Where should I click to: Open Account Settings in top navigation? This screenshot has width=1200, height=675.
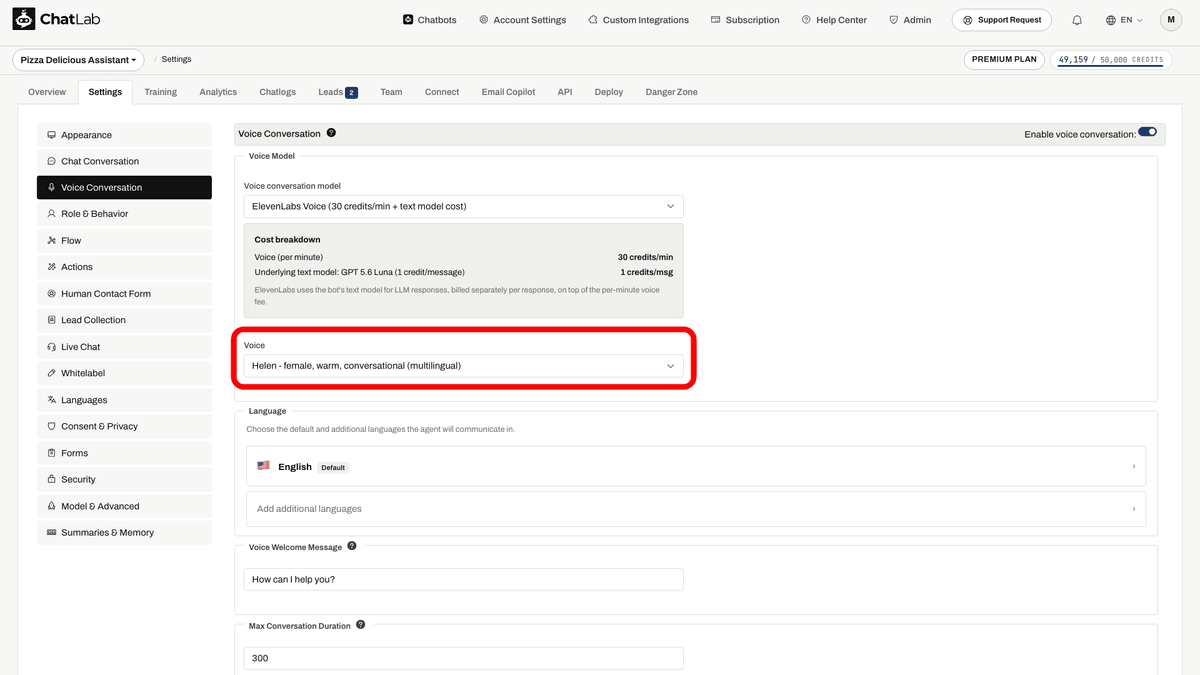pyautogui.click(x=522, y=20)
